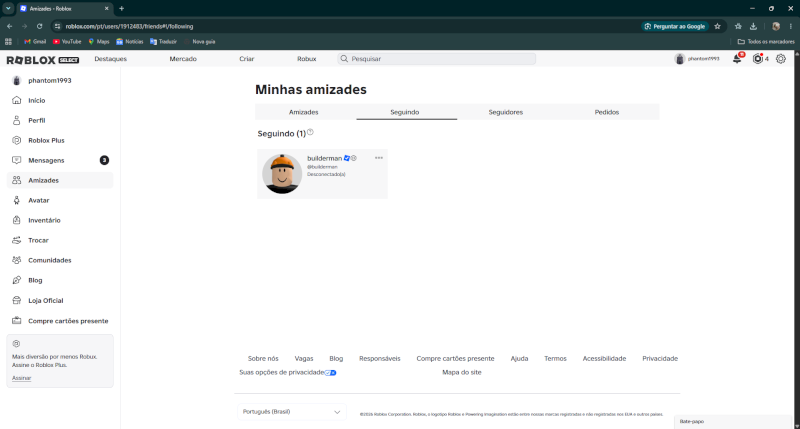The height and width of the screenshot is (429, 800).
Task: Click the magnifier icon in search box
Action: point(344,59)
